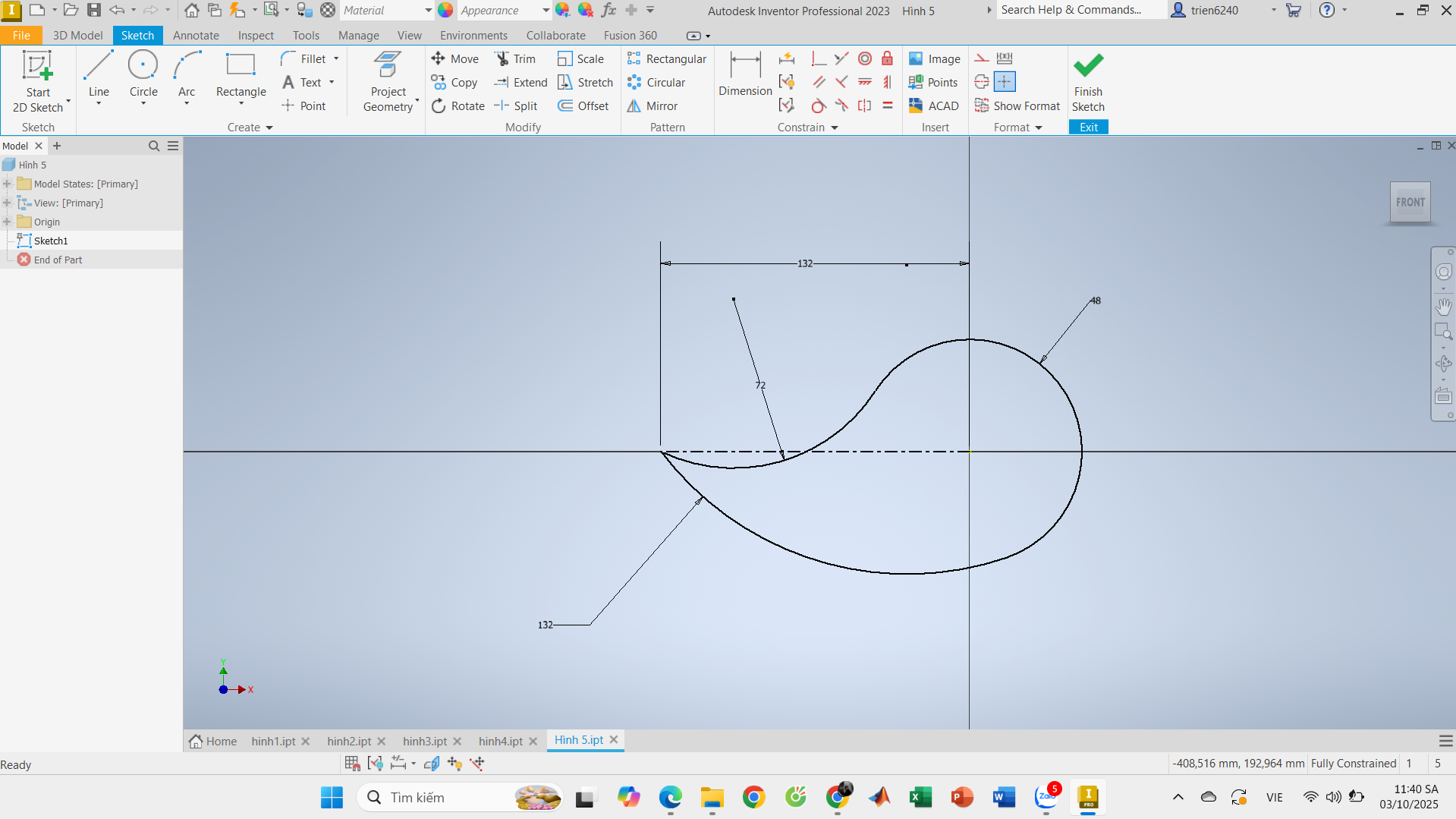Open the hinh3.ipt document tab
The image size is (1456, 819).
tap(424, 741)
